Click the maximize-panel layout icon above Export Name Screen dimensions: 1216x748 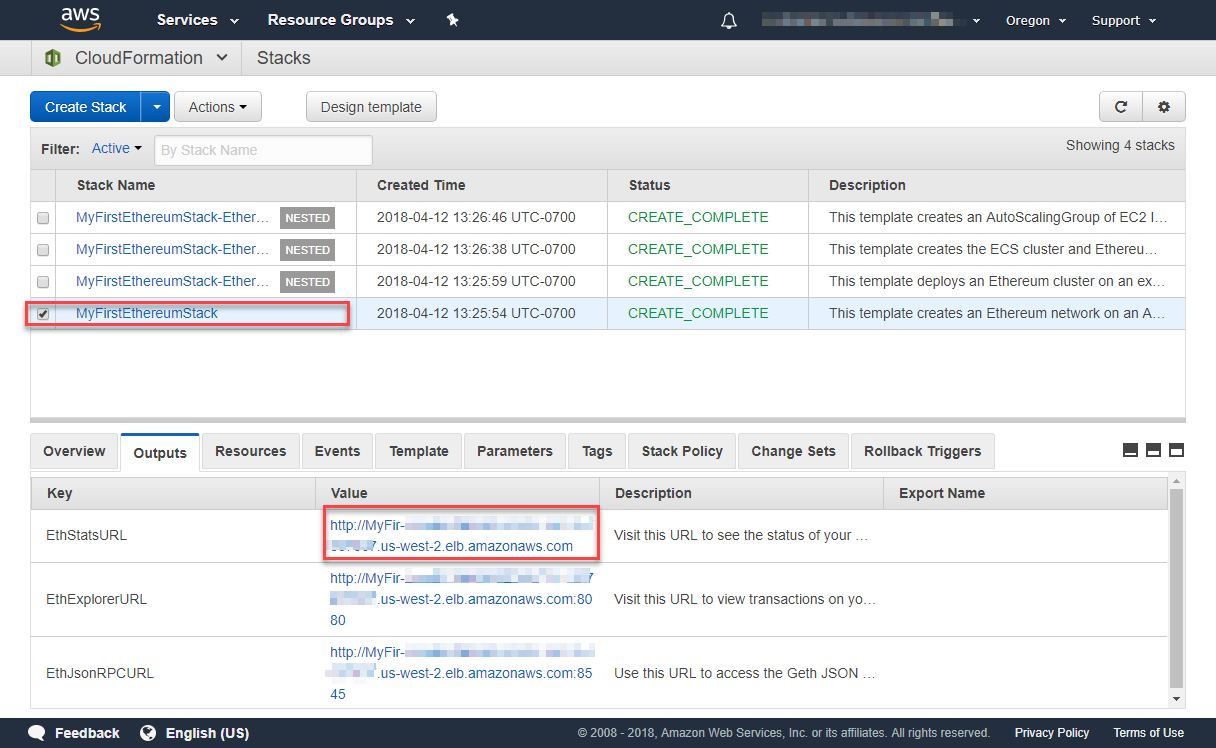(1176, 450)
